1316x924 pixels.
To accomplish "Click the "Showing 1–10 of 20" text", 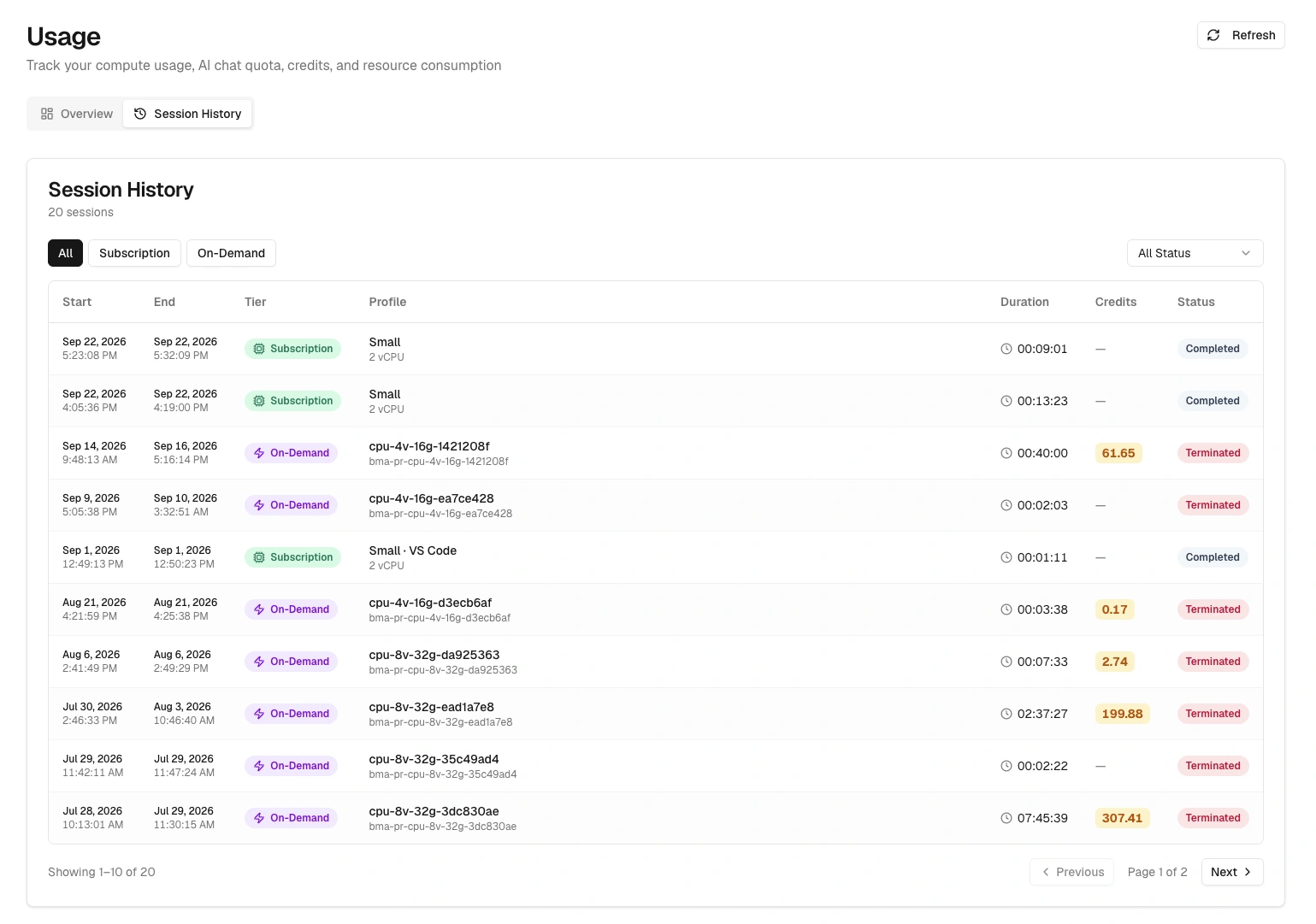I will tap(102, 872).
